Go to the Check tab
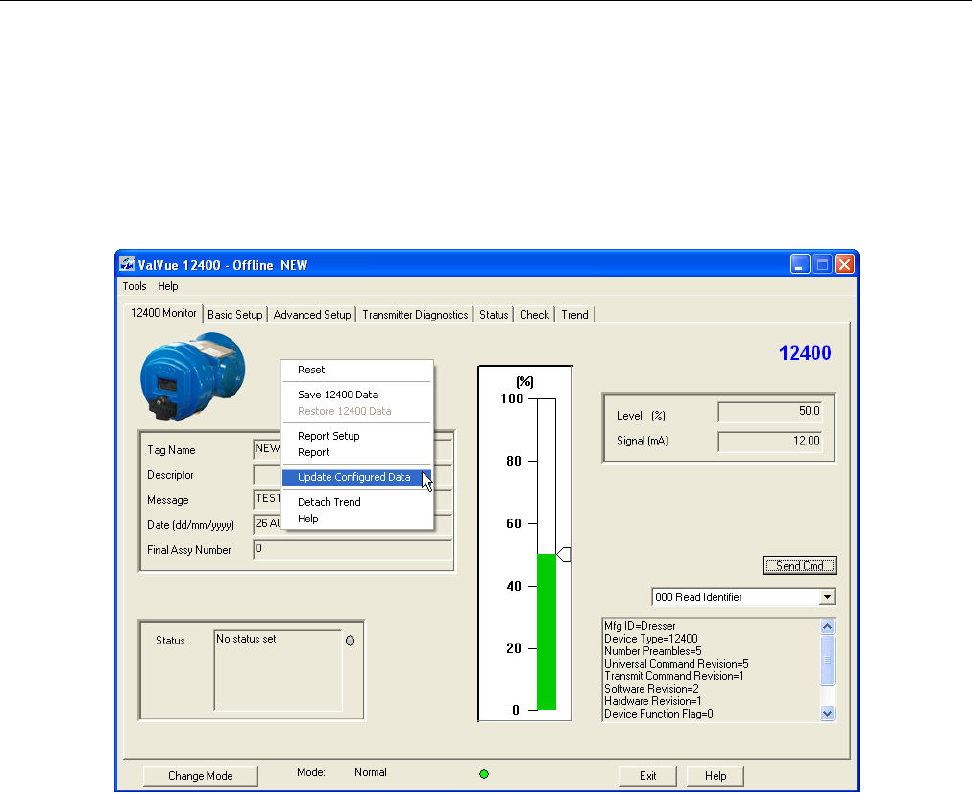 [534, 314]
